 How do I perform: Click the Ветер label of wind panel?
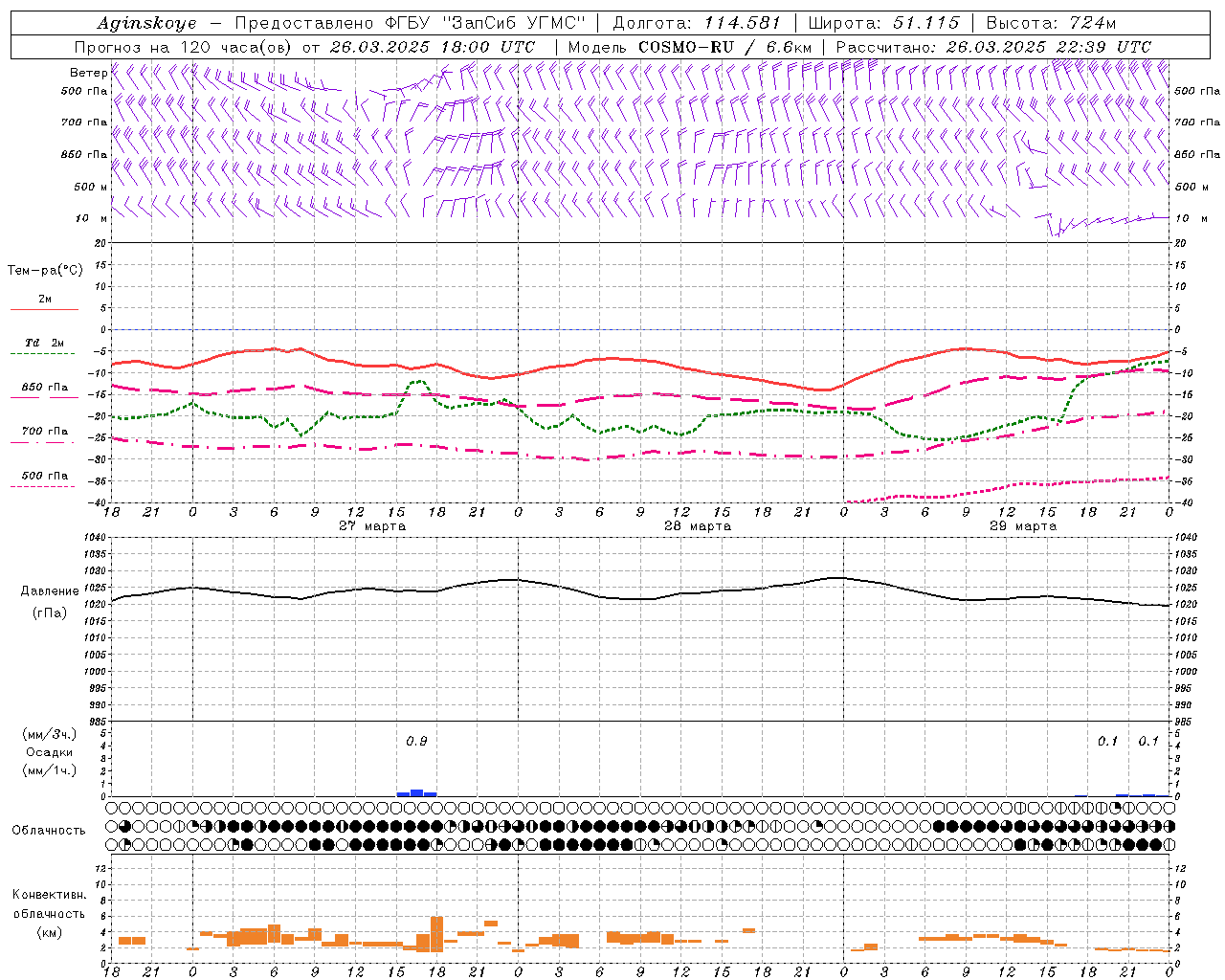(88, 73)
